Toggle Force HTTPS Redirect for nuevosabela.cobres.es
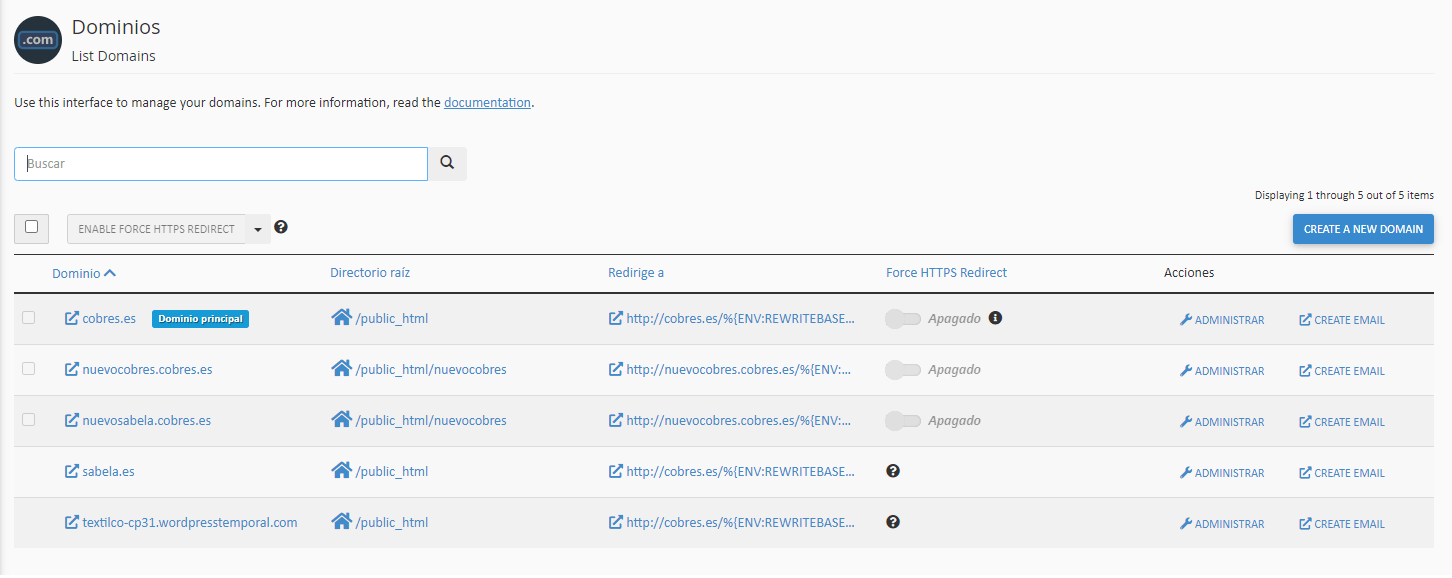This screenshot has height=578, width=1452. 903,421
